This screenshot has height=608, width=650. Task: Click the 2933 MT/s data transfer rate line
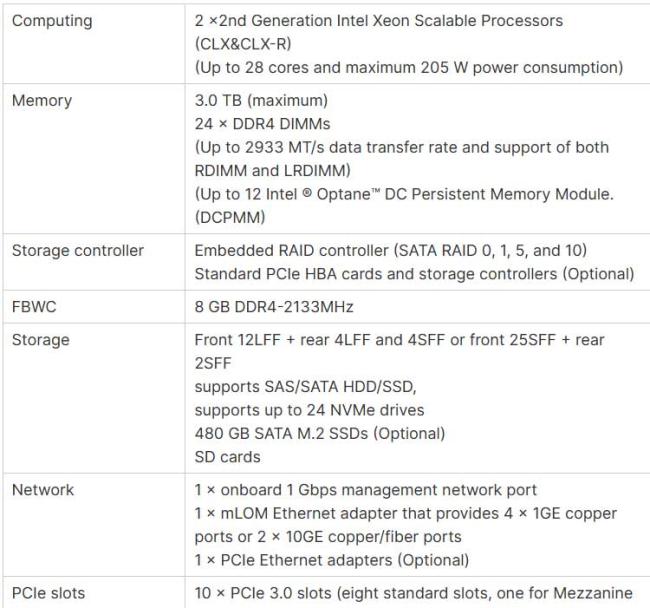pos(400,147)
